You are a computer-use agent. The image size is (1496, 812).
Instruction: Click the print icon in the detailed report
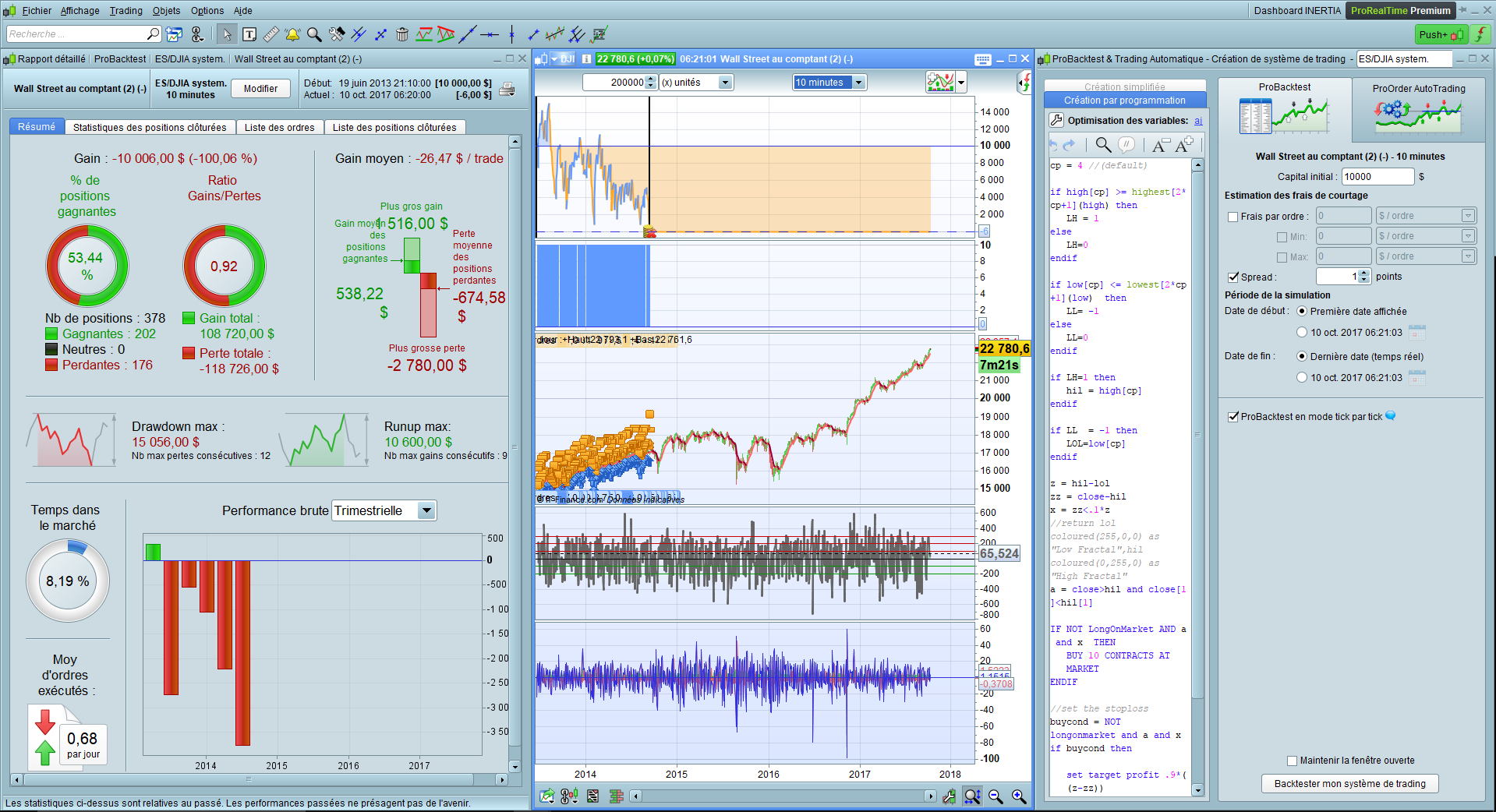(507, 89)
